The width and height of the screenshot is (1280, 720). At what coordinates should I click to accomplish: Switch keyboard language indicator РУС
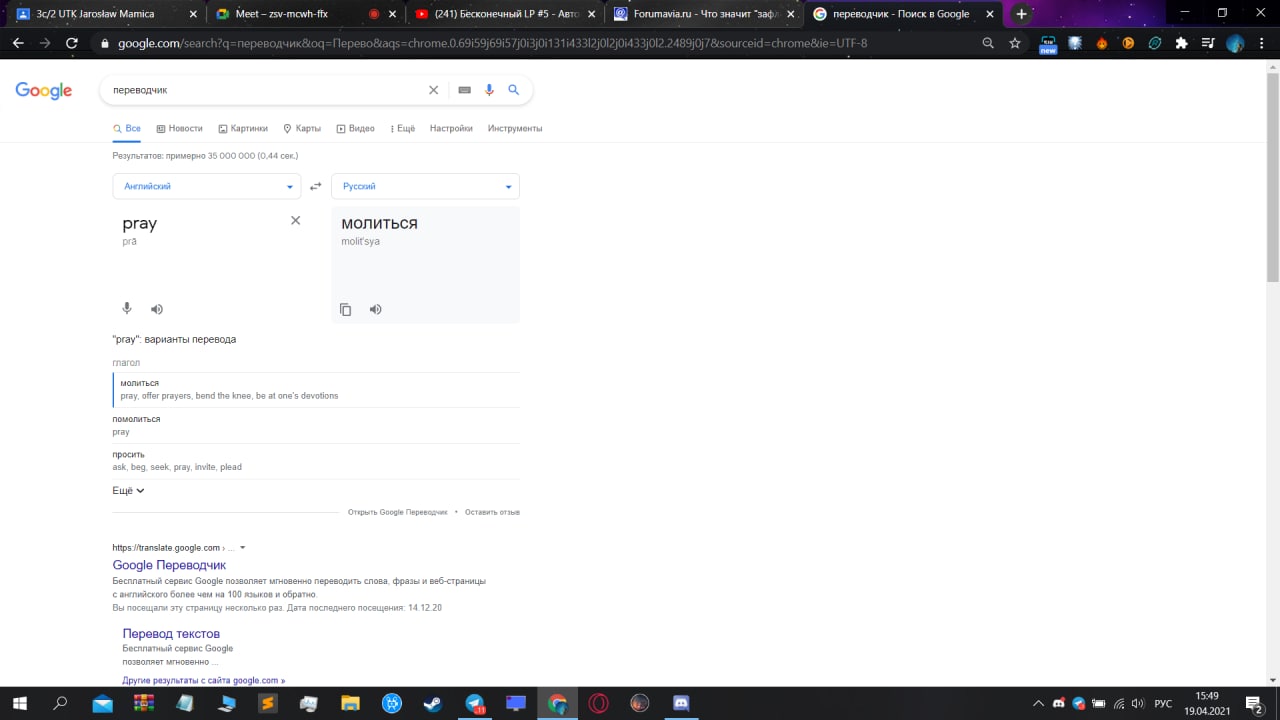(x=1163, y=704)
